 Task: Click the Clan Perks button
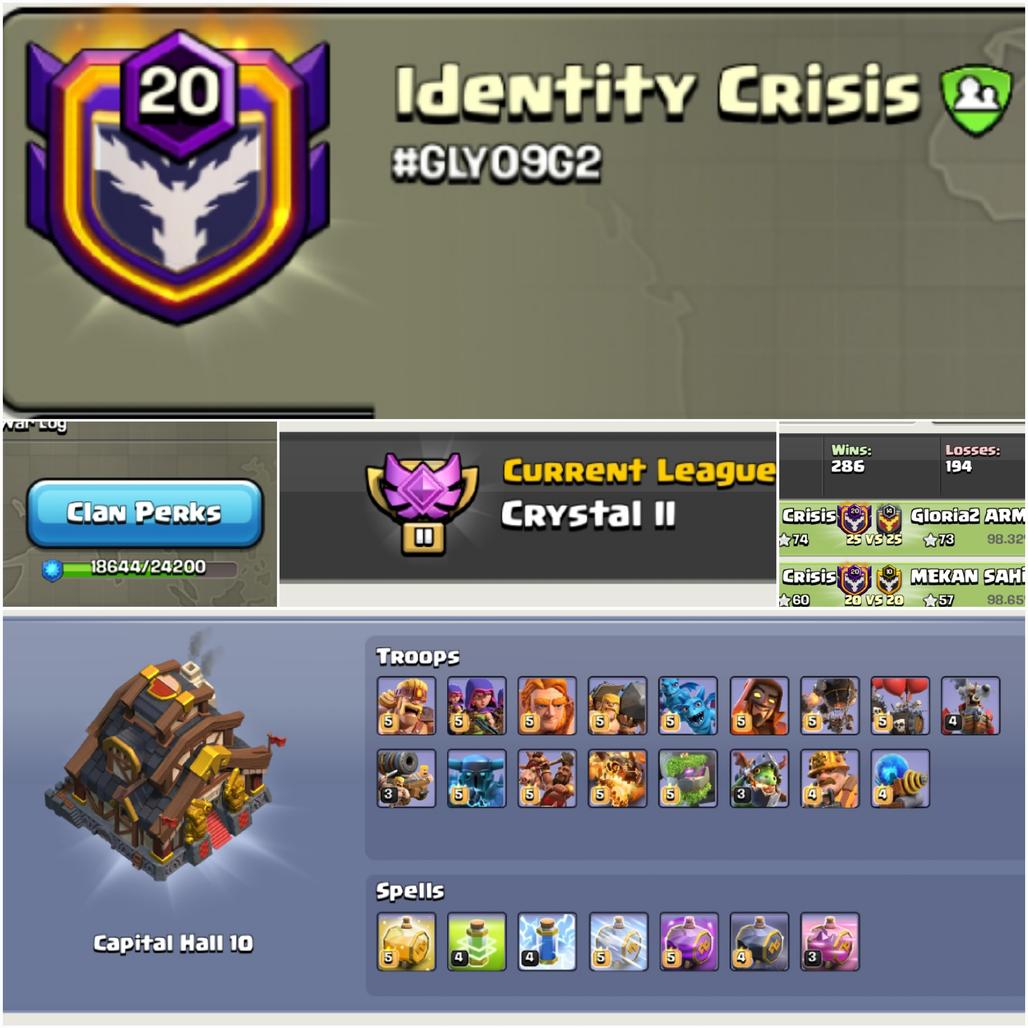pyautogui.click(x=145, y=513)
